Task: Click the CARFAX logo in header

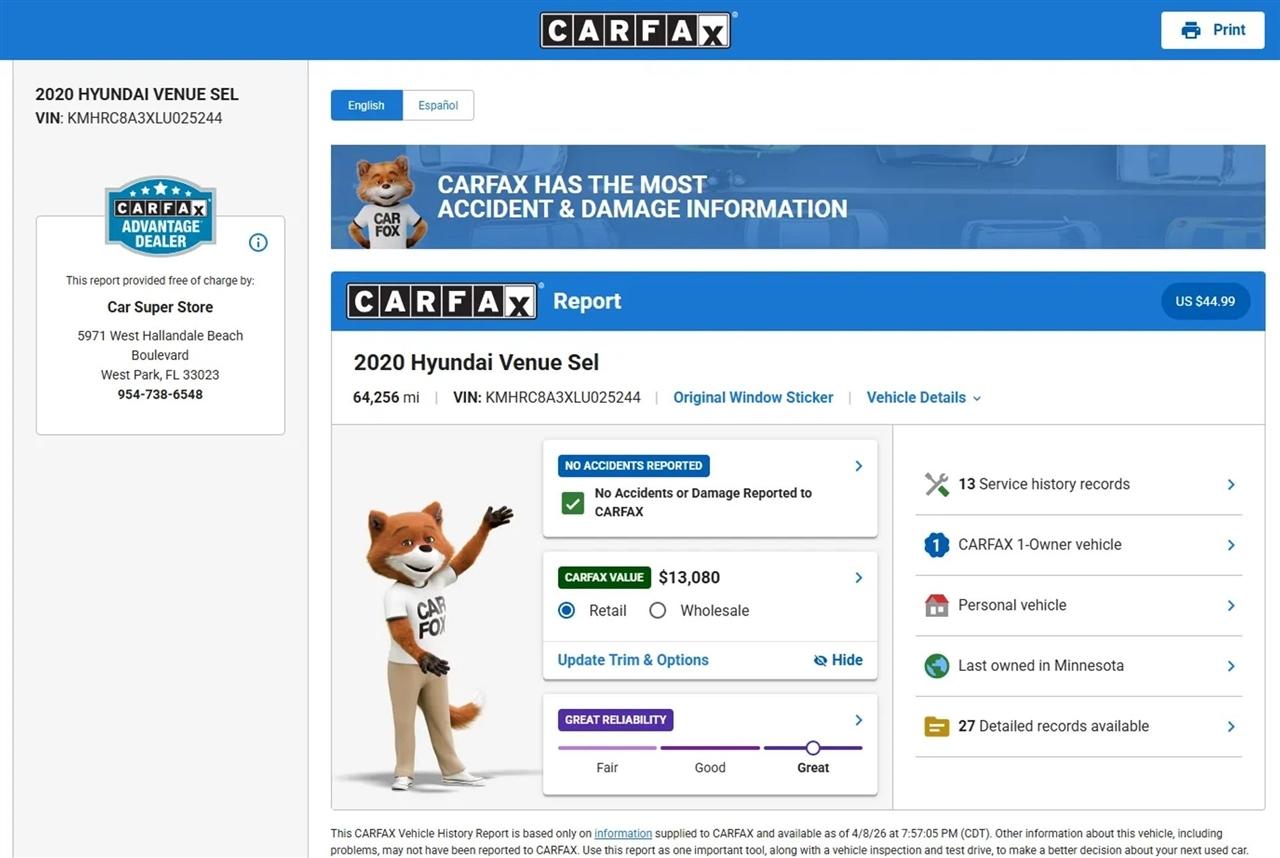Action: coord(635,30)
